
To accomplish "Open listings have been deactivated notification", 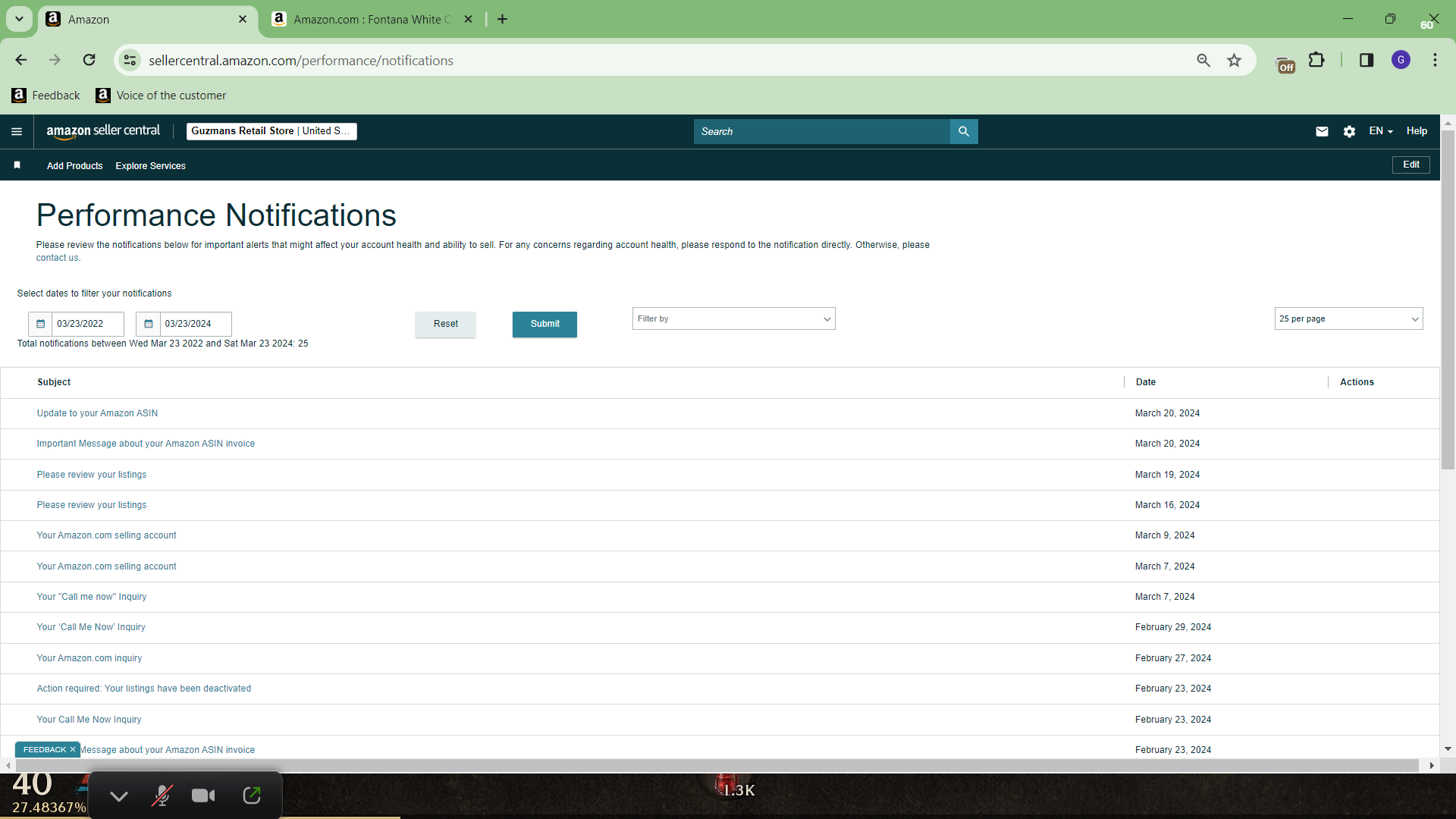I will point(144,689).
